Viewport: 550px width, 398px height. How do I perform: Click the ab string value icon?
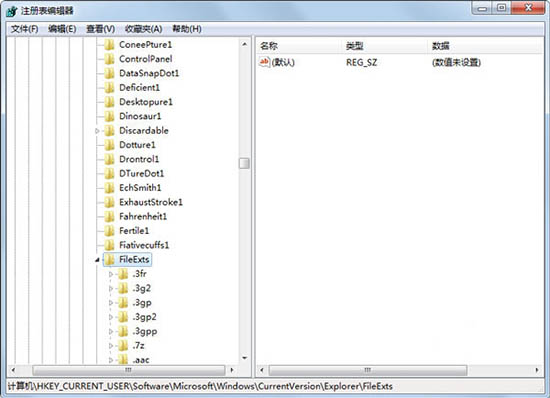pos(264,62)
